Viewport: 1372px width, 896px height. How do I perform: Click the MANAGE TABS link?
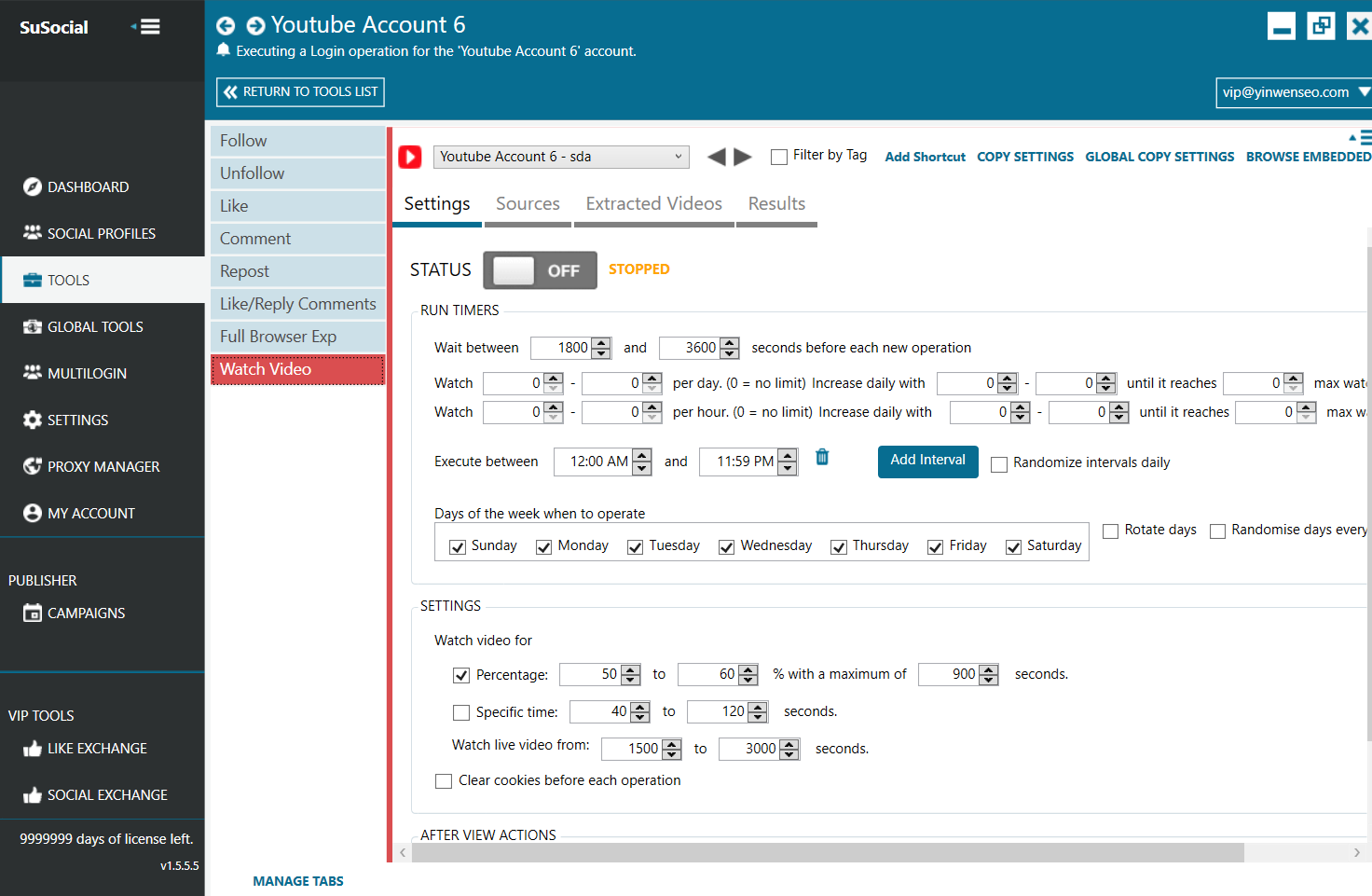298,881
